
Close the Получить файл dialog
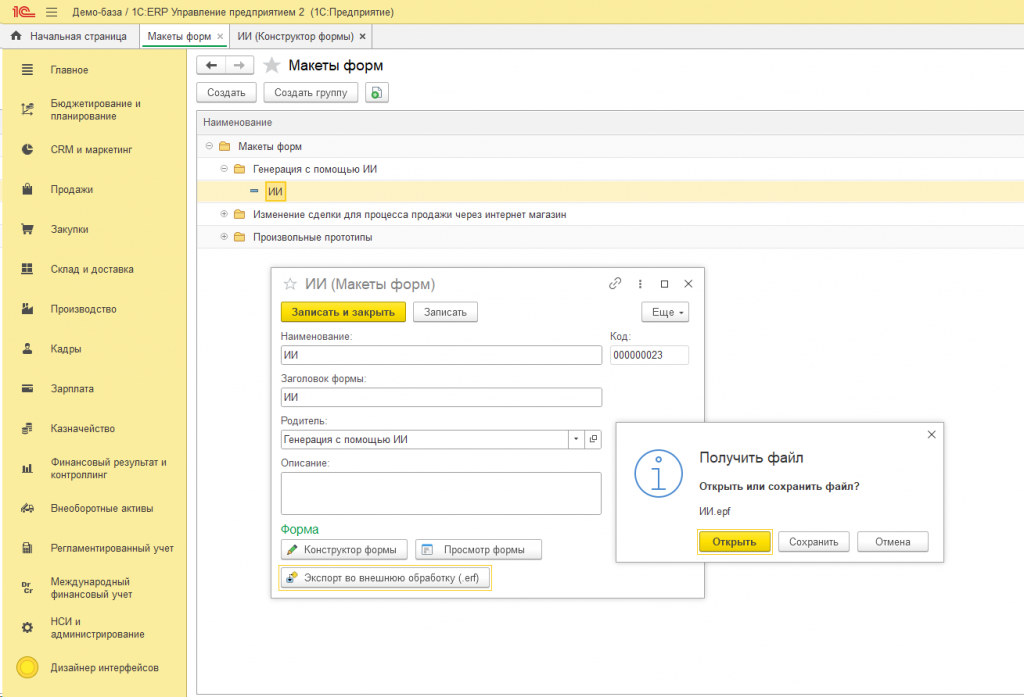[931, 434]
